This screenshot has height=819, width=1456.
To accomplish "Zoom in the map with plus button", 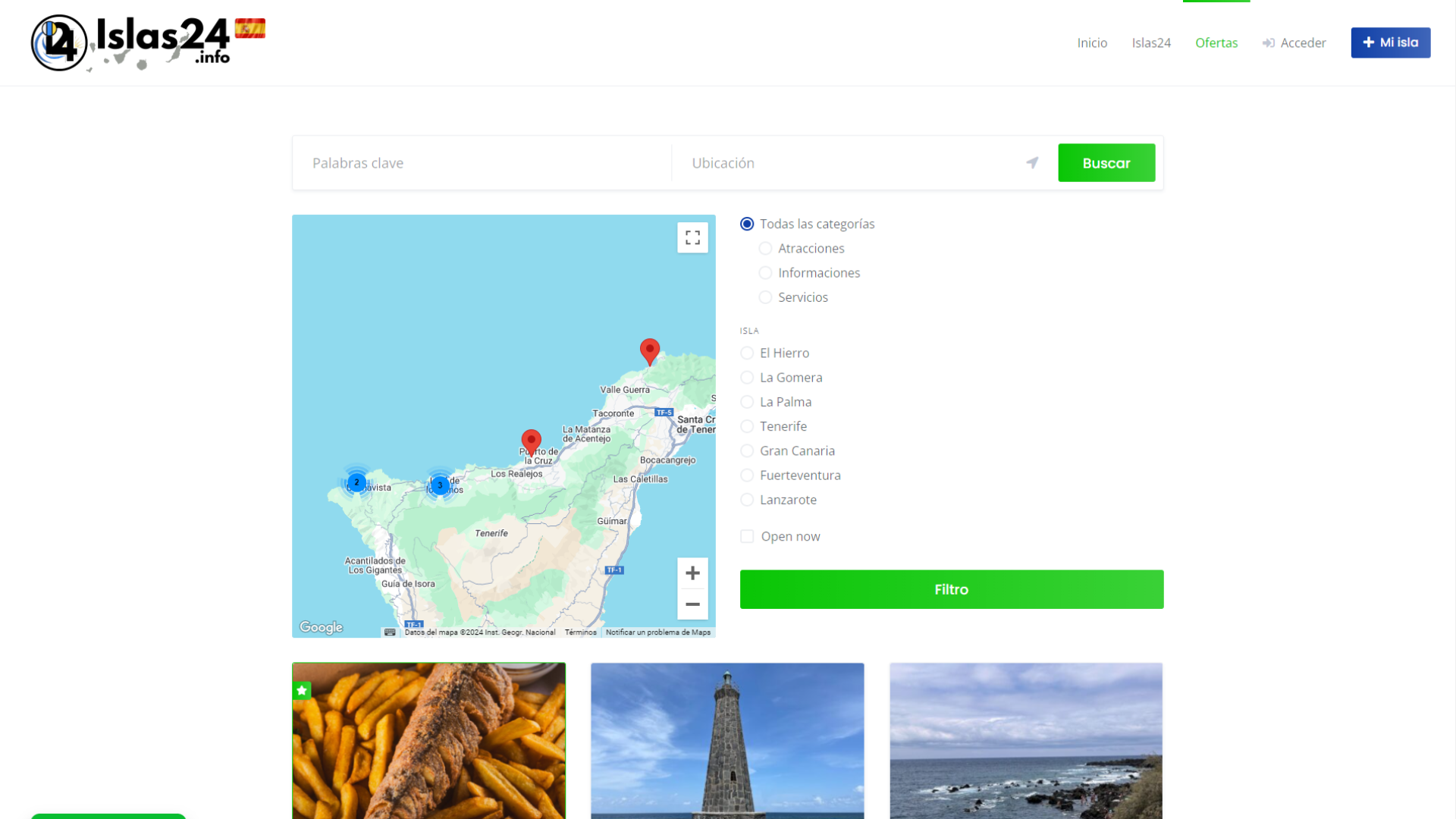I will coord(692,573).
